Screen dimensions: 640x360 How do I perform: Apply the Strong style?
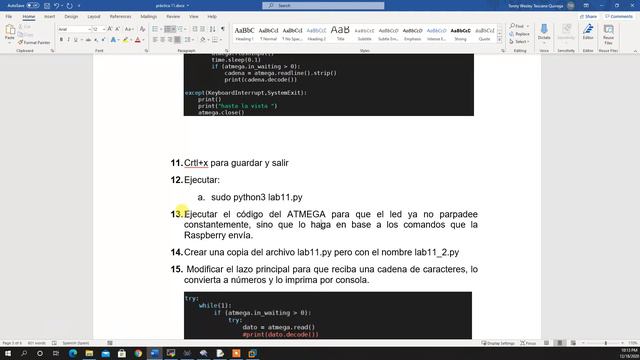click(460, 33)
